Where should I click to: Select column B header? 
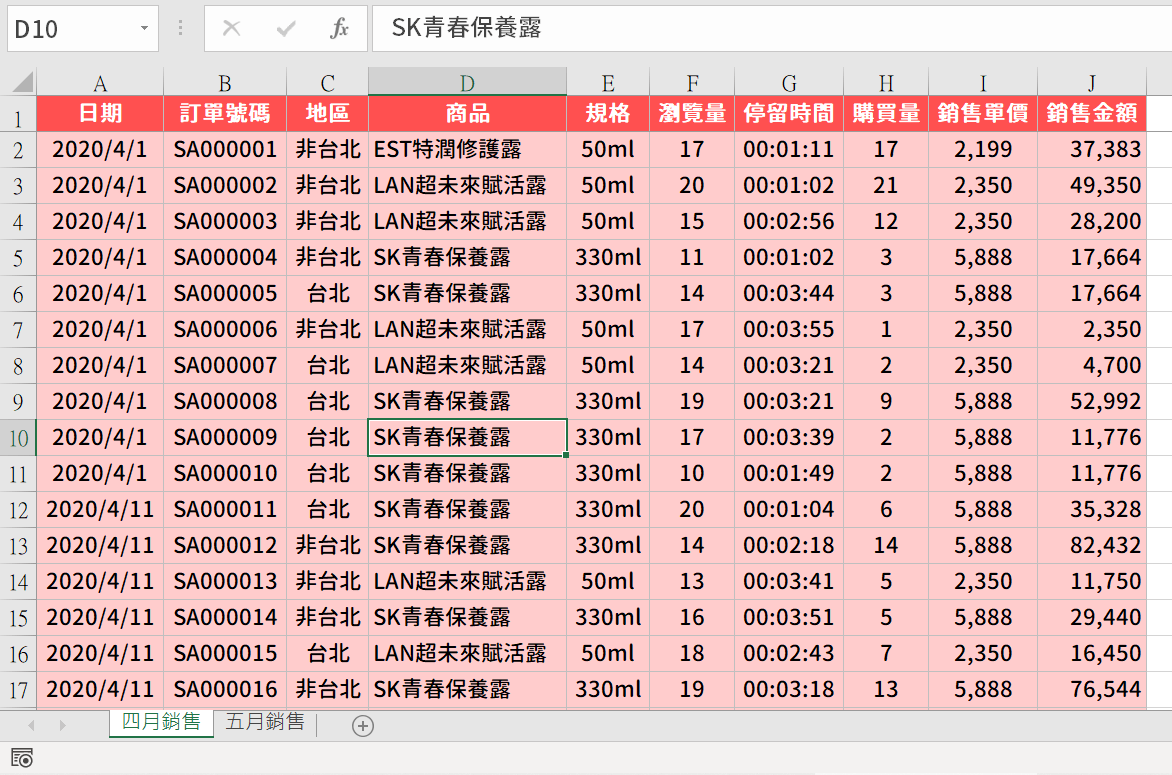225,82
